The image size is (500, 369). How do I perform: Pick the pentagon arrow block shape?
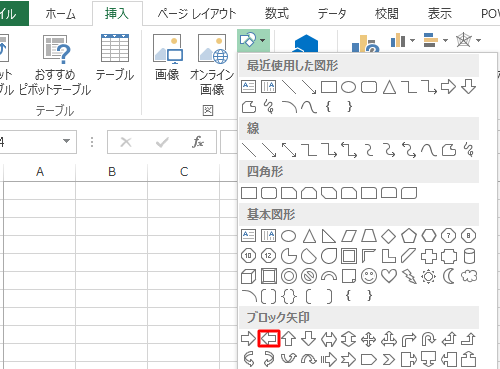369,359
